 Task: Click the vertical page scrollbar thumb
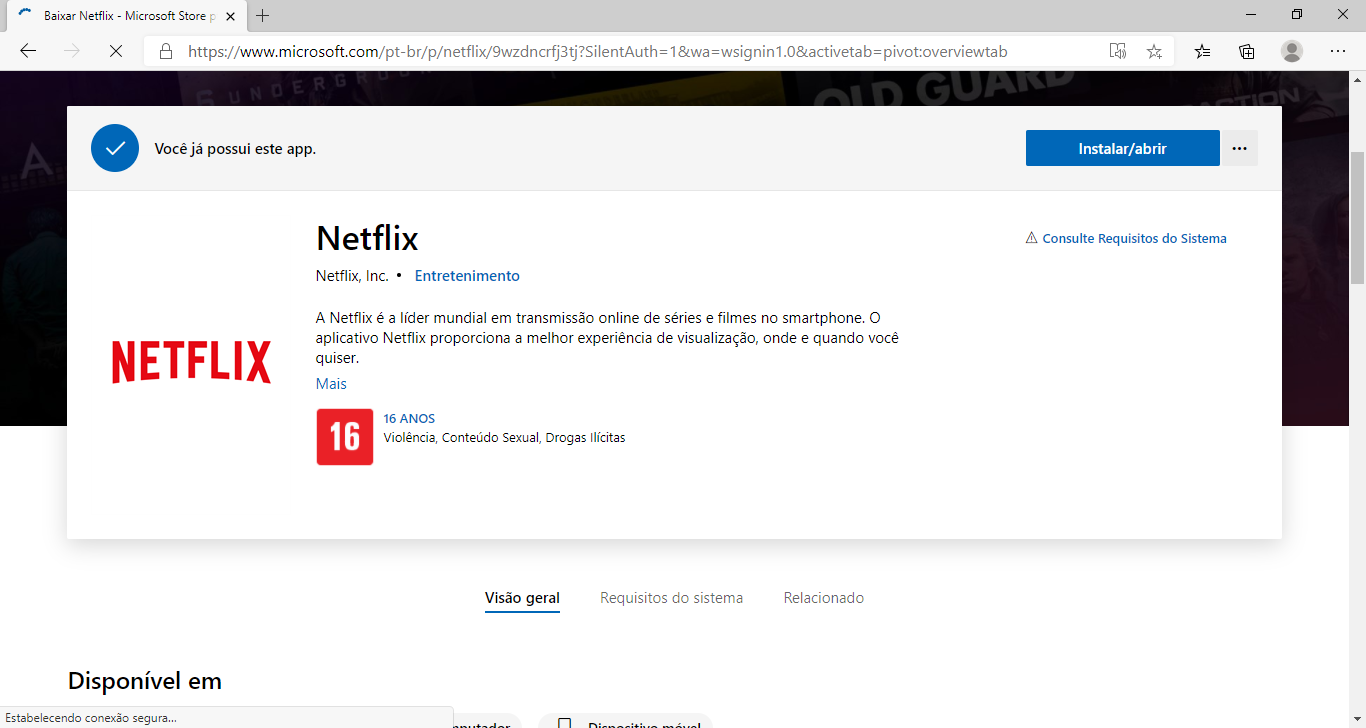pos(1357,219)
